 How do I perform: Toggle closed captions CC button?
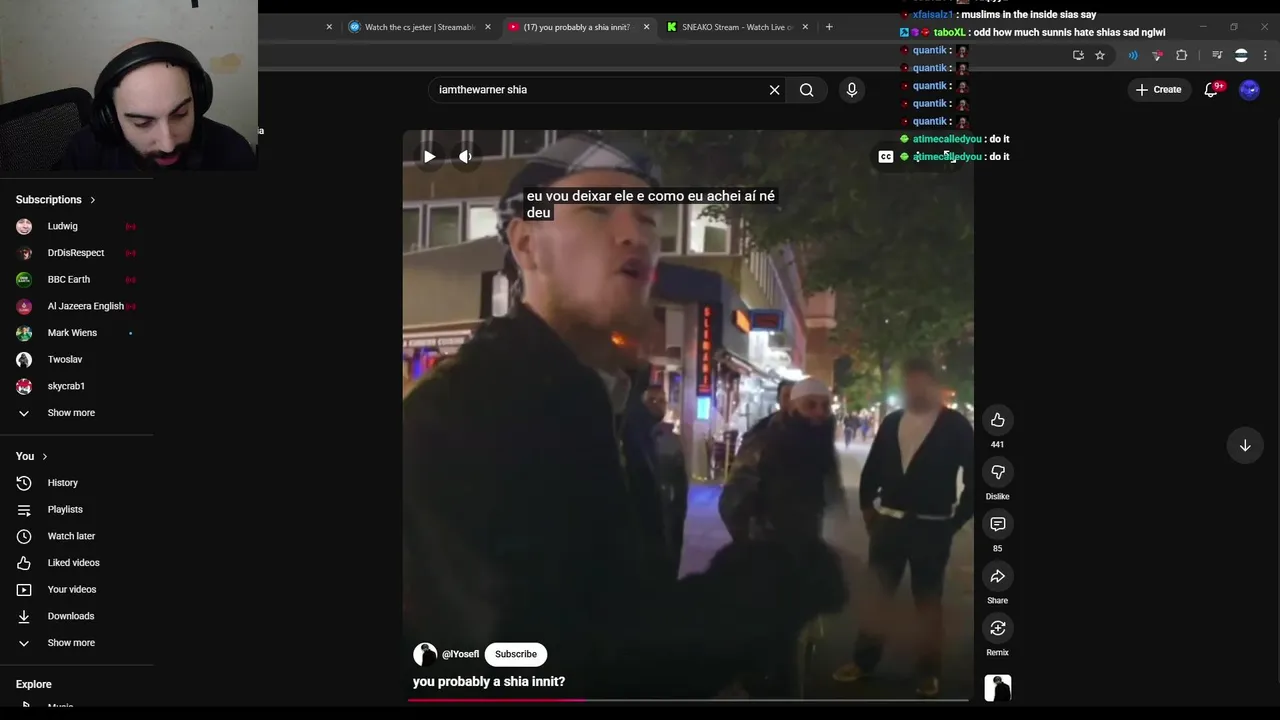[x=885, y=156]
